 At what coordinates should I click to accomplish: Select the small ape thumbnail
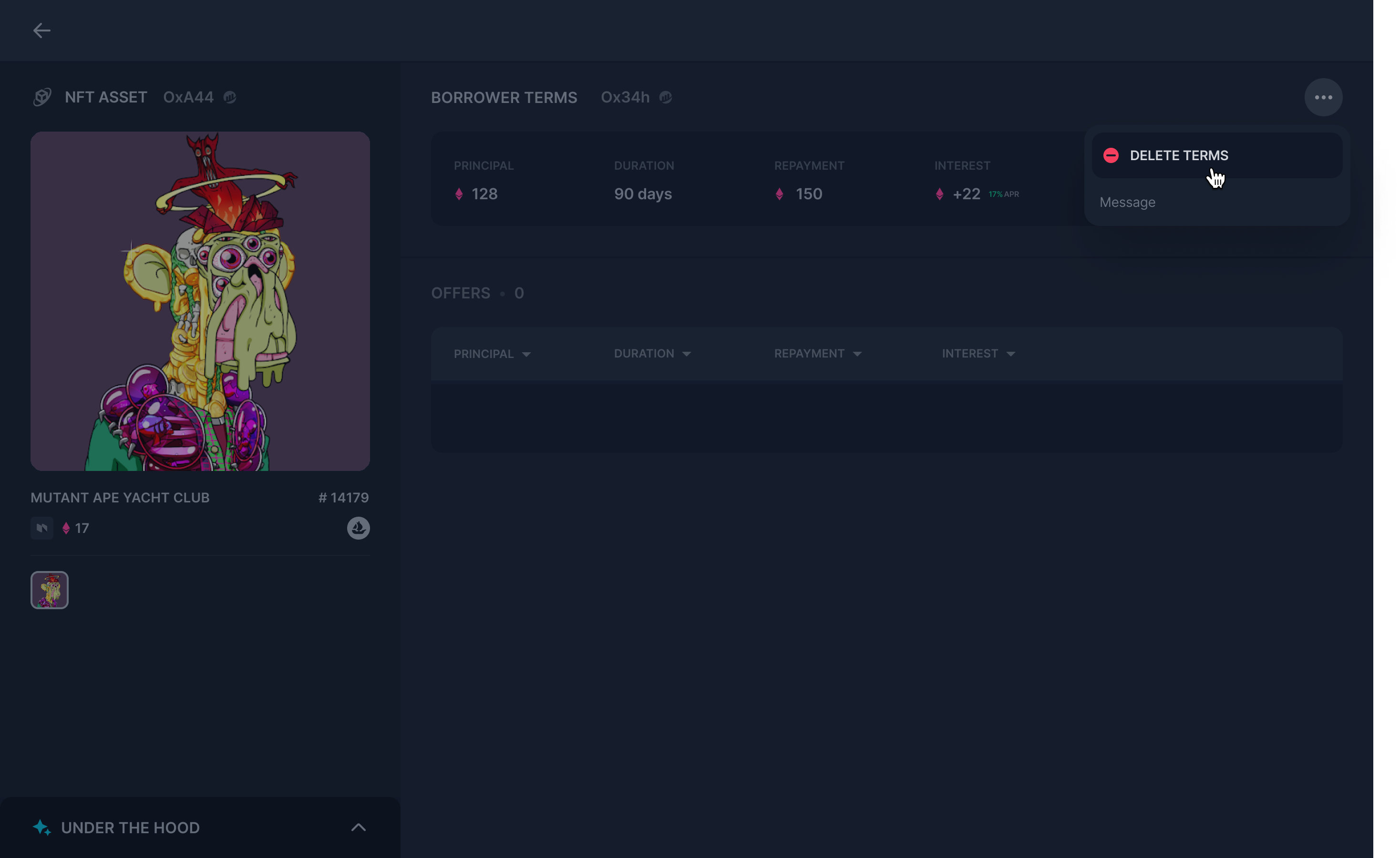tap(50, 590)
